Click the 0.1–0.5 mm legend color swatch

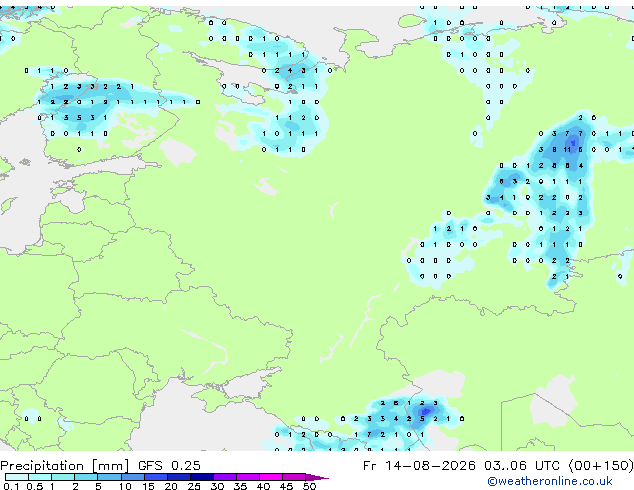tap(17, 477)
